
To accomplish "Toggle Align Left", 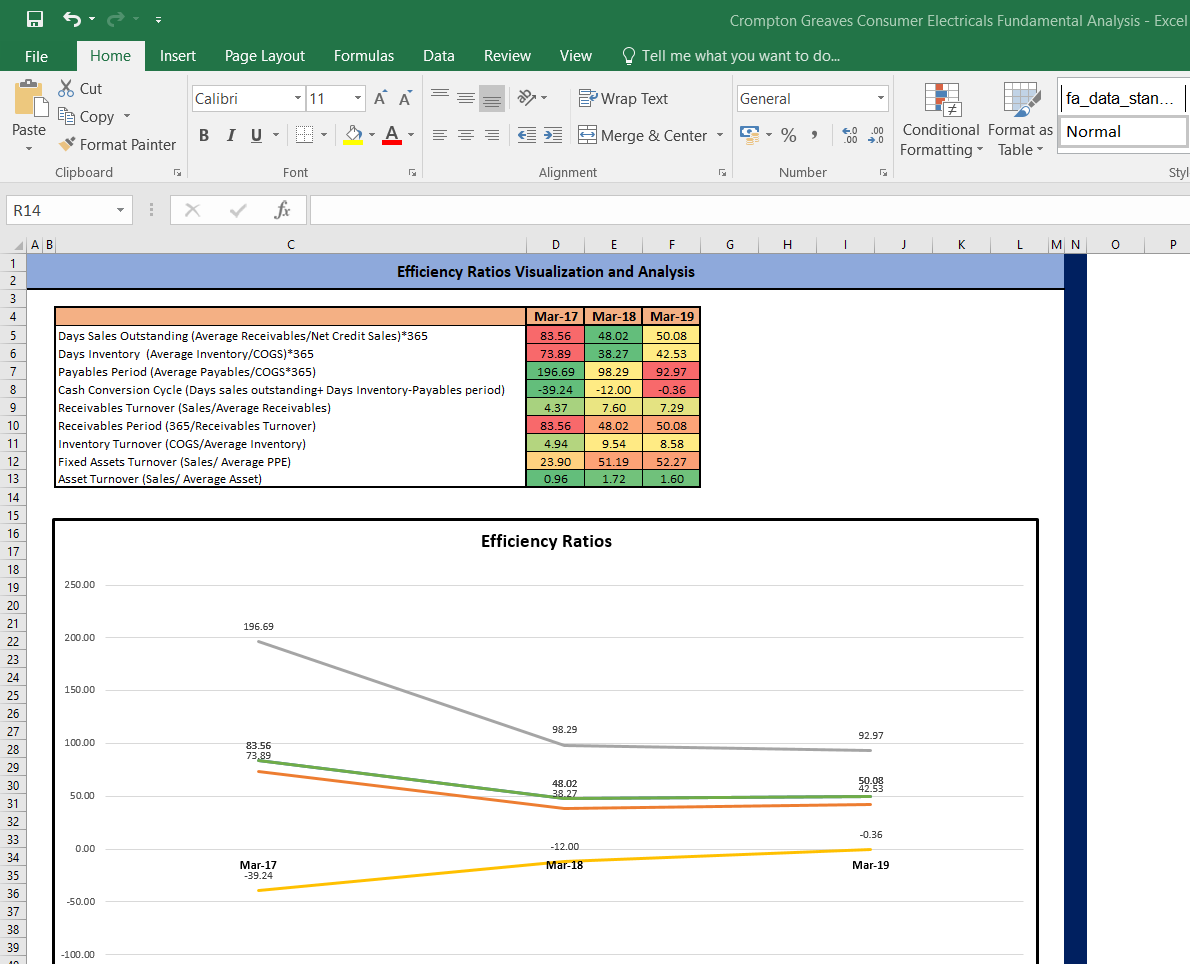I will 440,135.
